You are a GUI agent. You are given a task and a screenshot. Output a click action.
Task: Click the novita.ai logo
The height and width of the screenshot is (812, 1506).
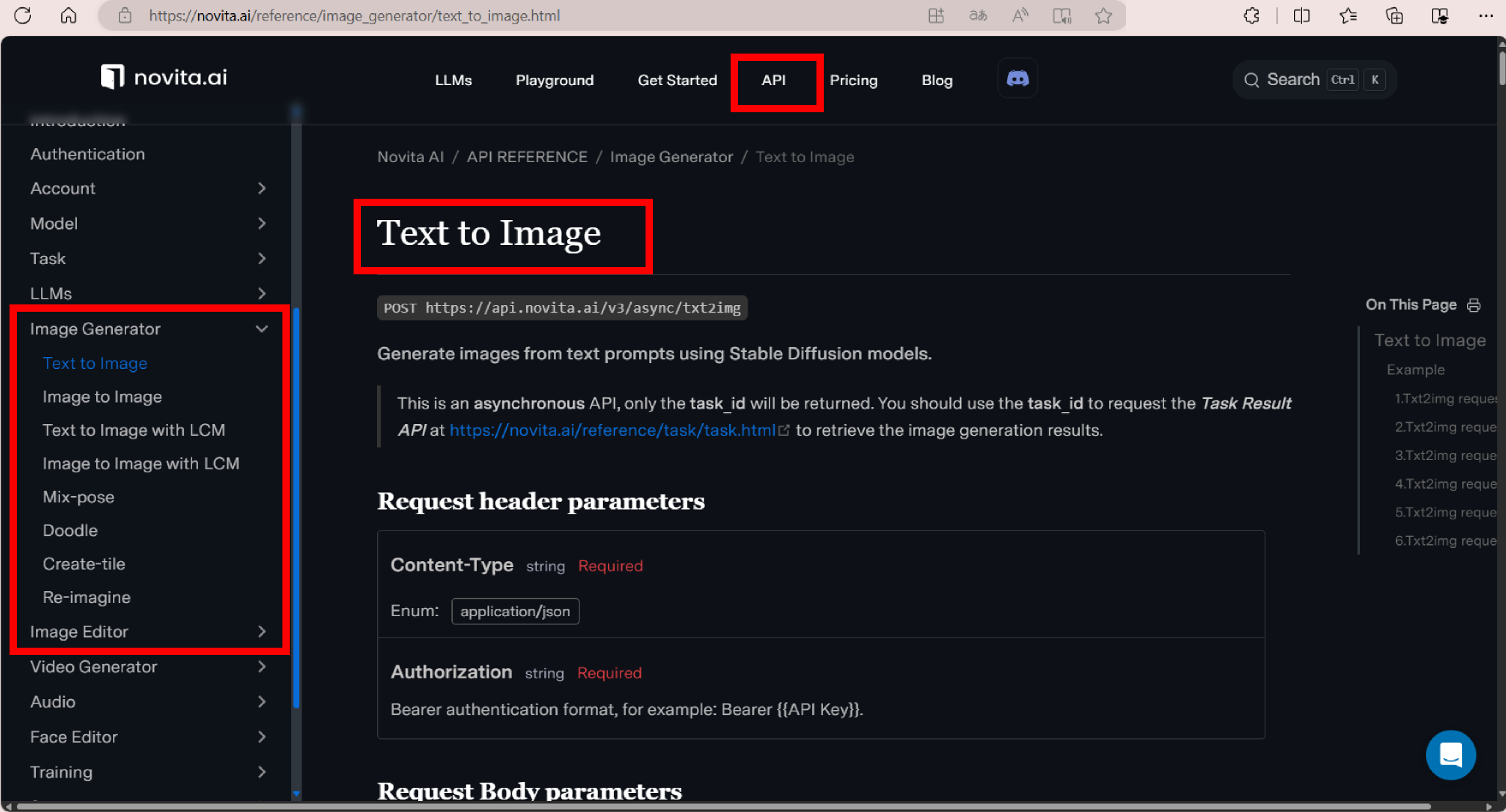(164, 77)
